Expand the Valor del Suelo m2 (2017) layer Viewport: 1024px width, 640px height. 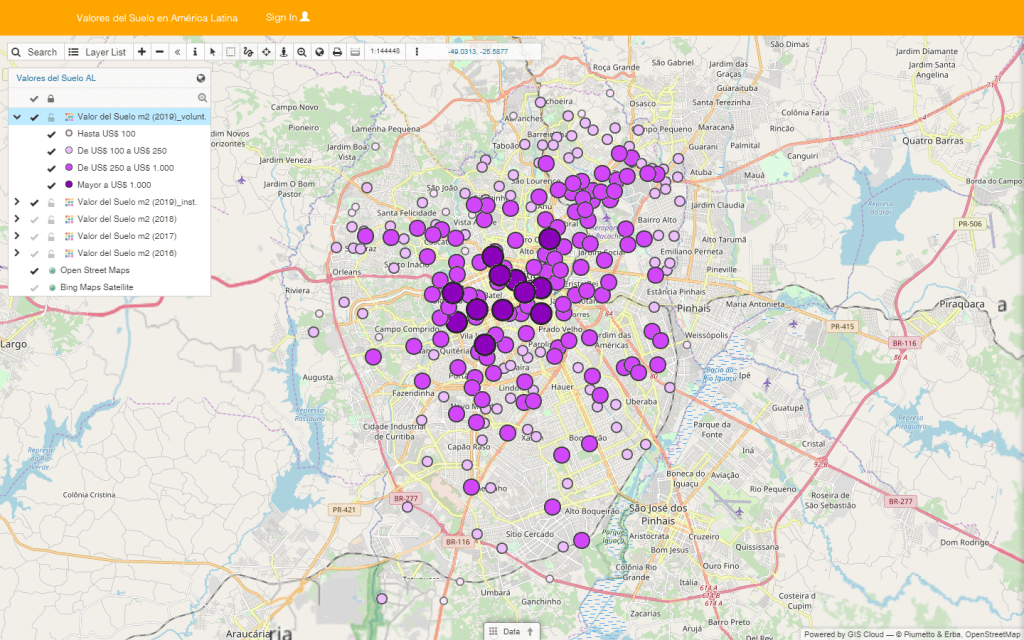[x=16, y=236]
